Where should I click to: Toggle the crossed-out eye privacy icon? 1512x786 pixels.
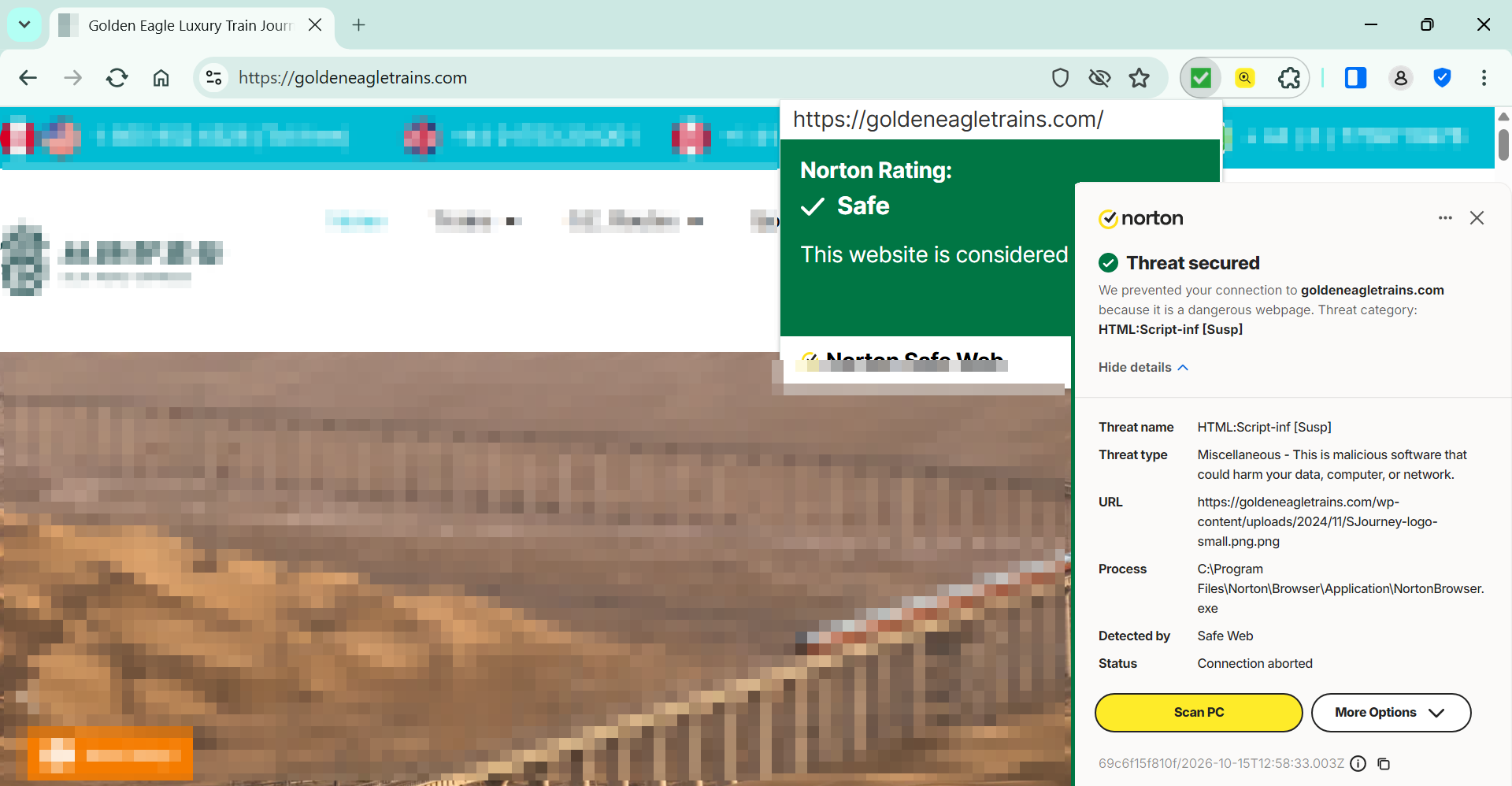point(1099,78)
